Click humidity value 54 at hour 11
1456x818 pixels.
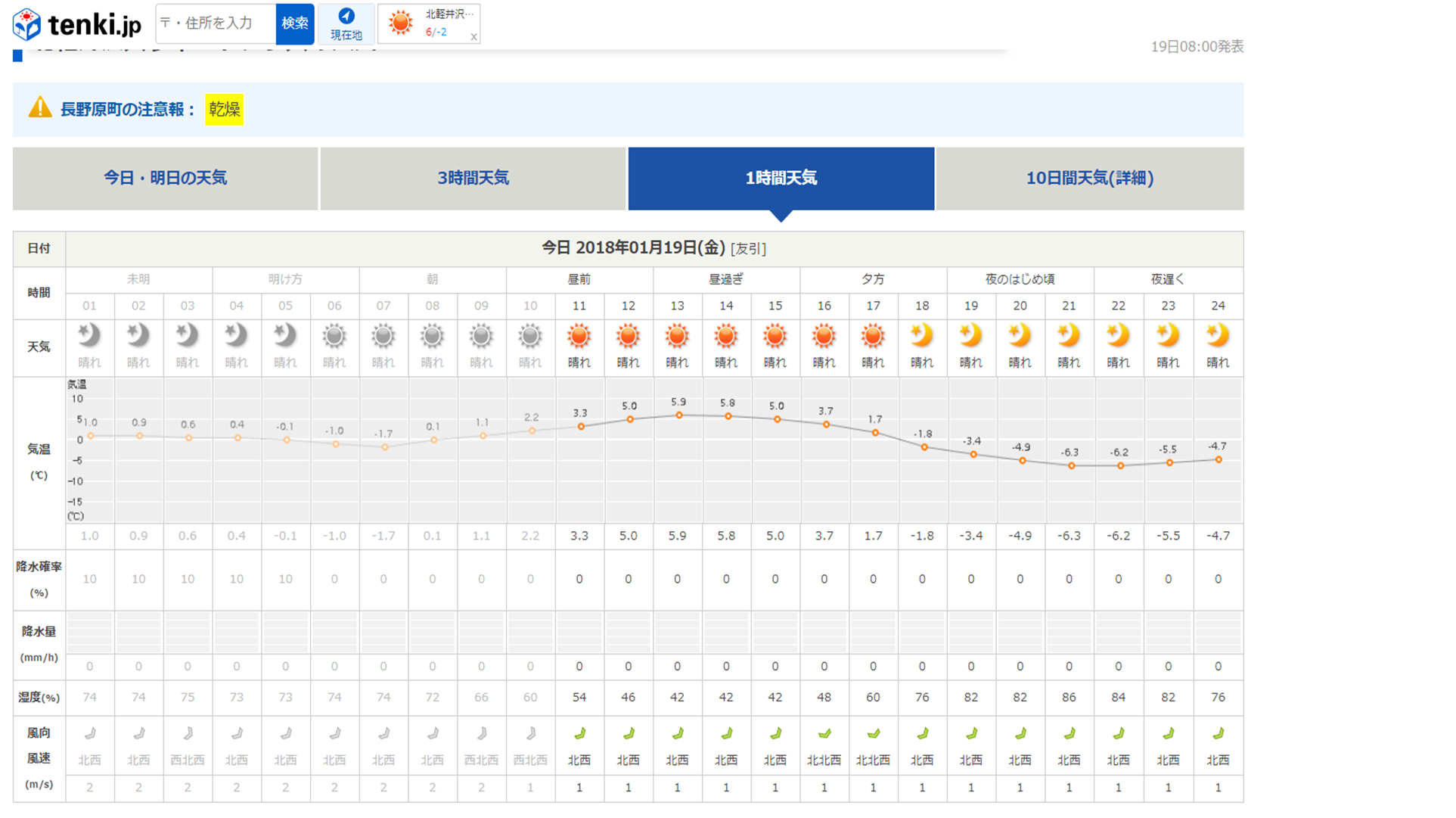point(579,697)
